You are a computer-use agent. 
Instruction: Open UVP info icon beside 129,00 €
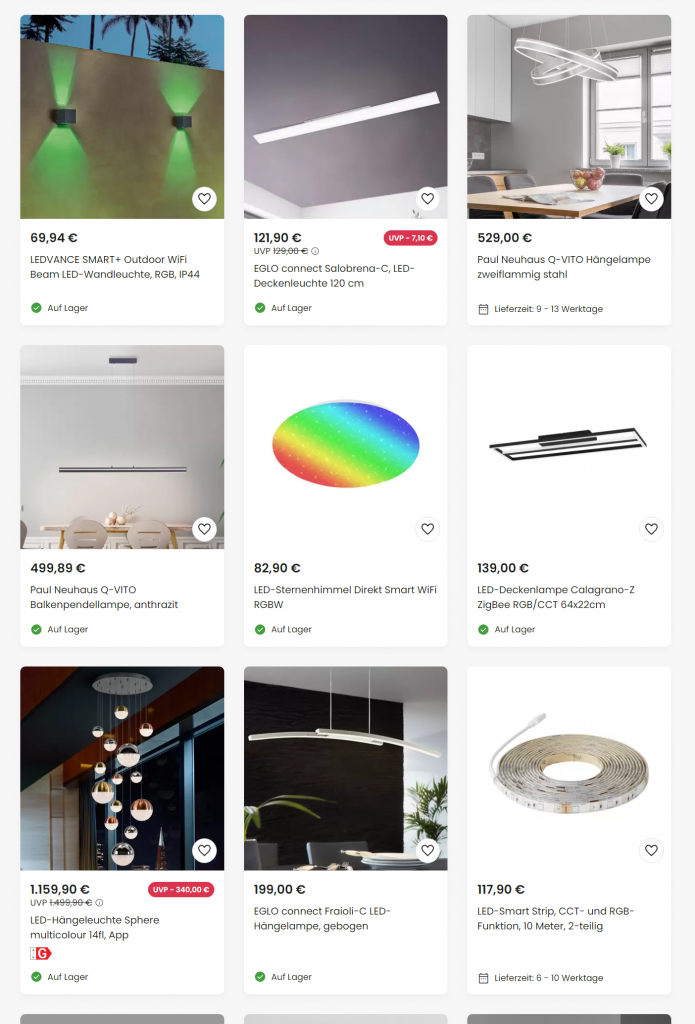point(315,251)
